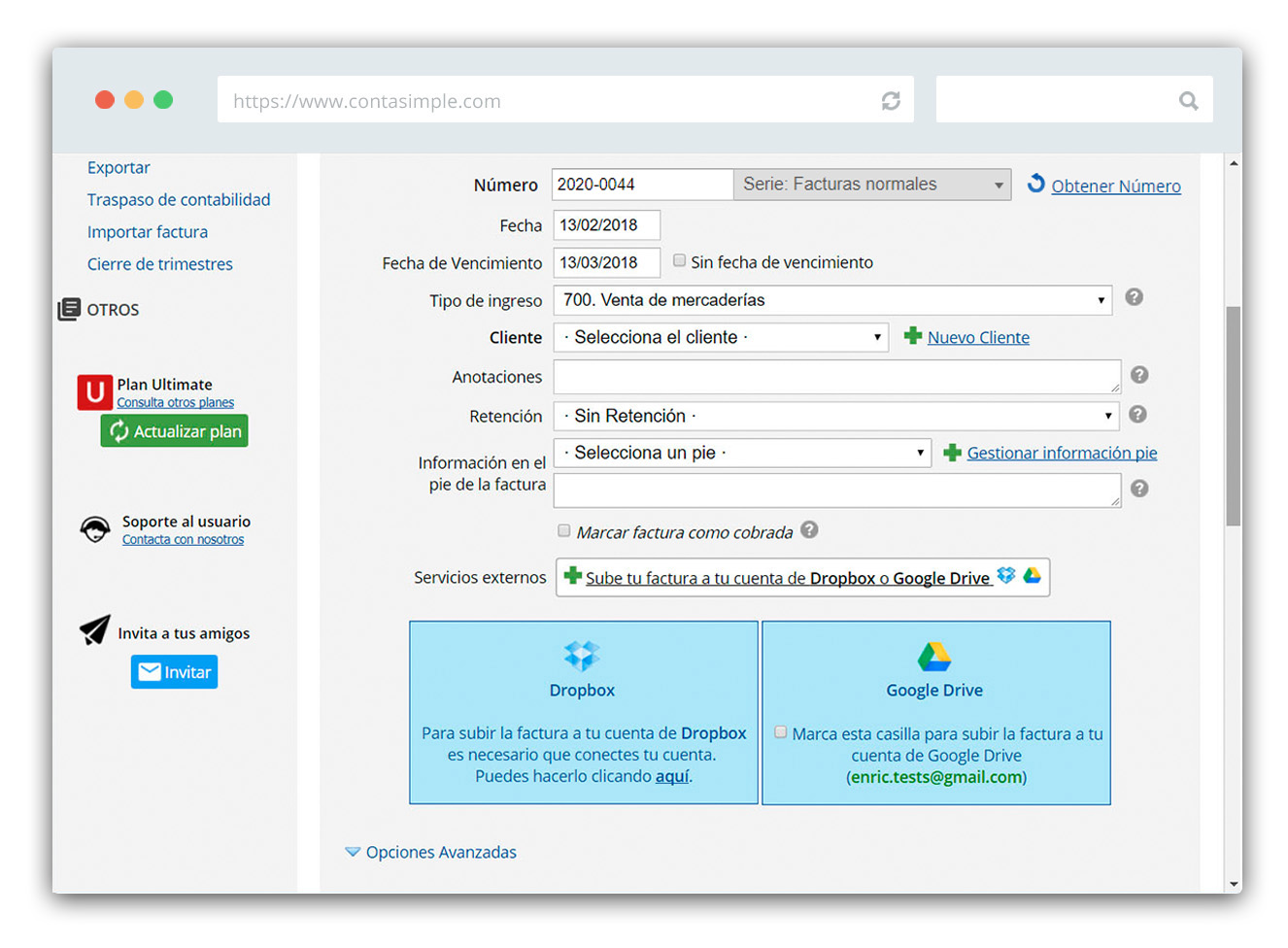Screen dimensions: 1288x948
Task: Click the blue Invitar button
Action: [x=175, y=671]
